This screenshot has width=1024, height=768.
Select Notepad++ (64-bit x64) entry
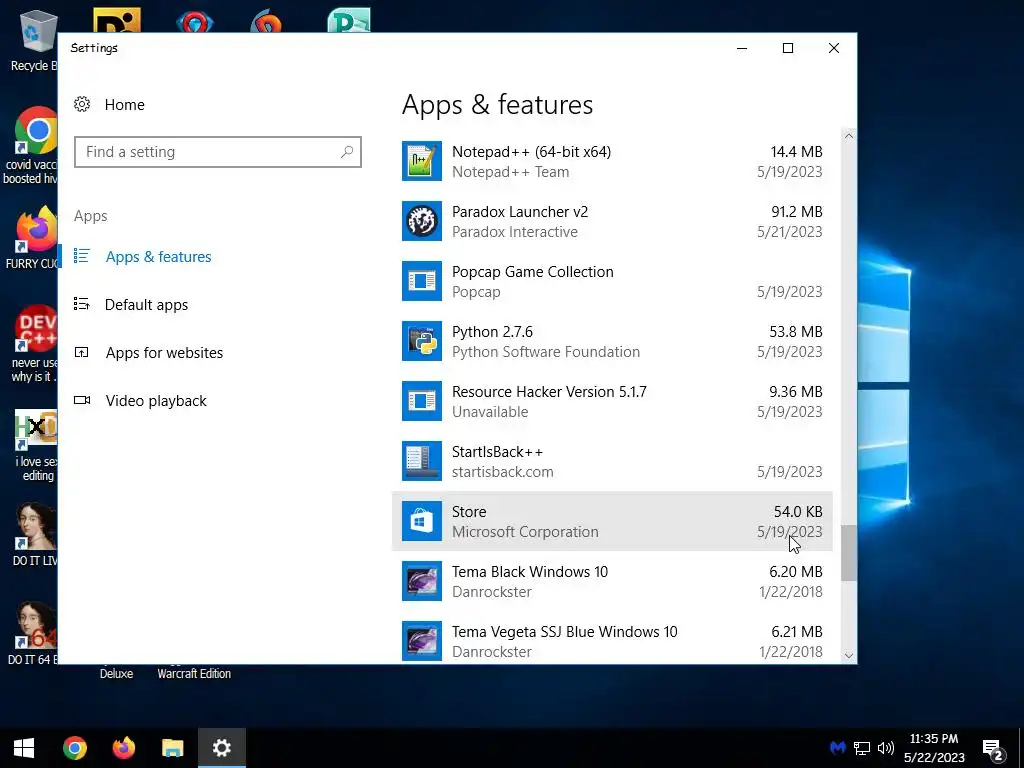pyautogui.click(x=612, y=161)
